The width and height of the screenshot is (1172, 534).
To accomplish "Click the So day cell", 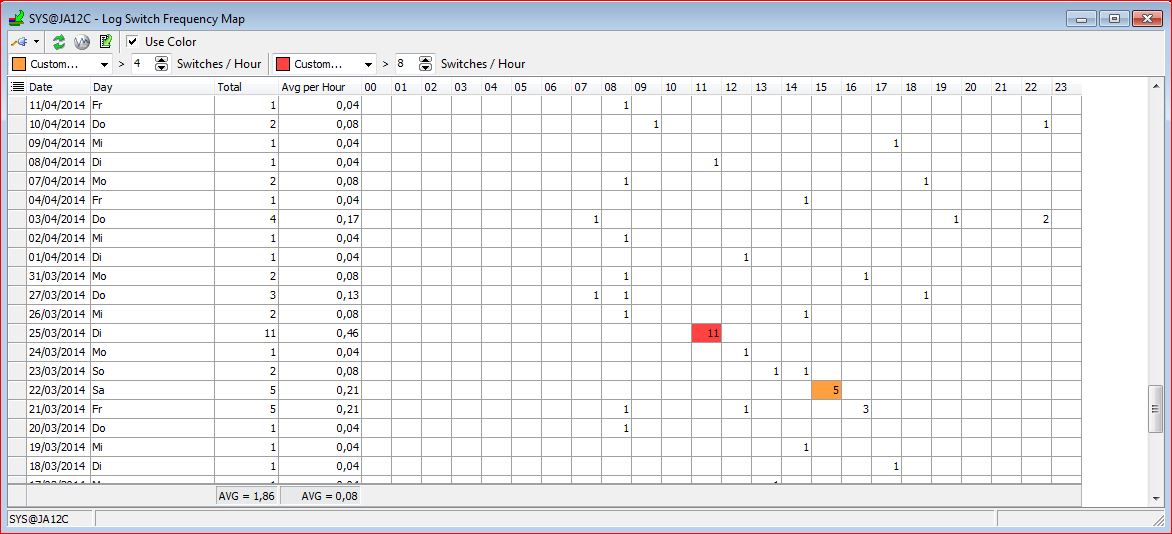I will point(152,371).
